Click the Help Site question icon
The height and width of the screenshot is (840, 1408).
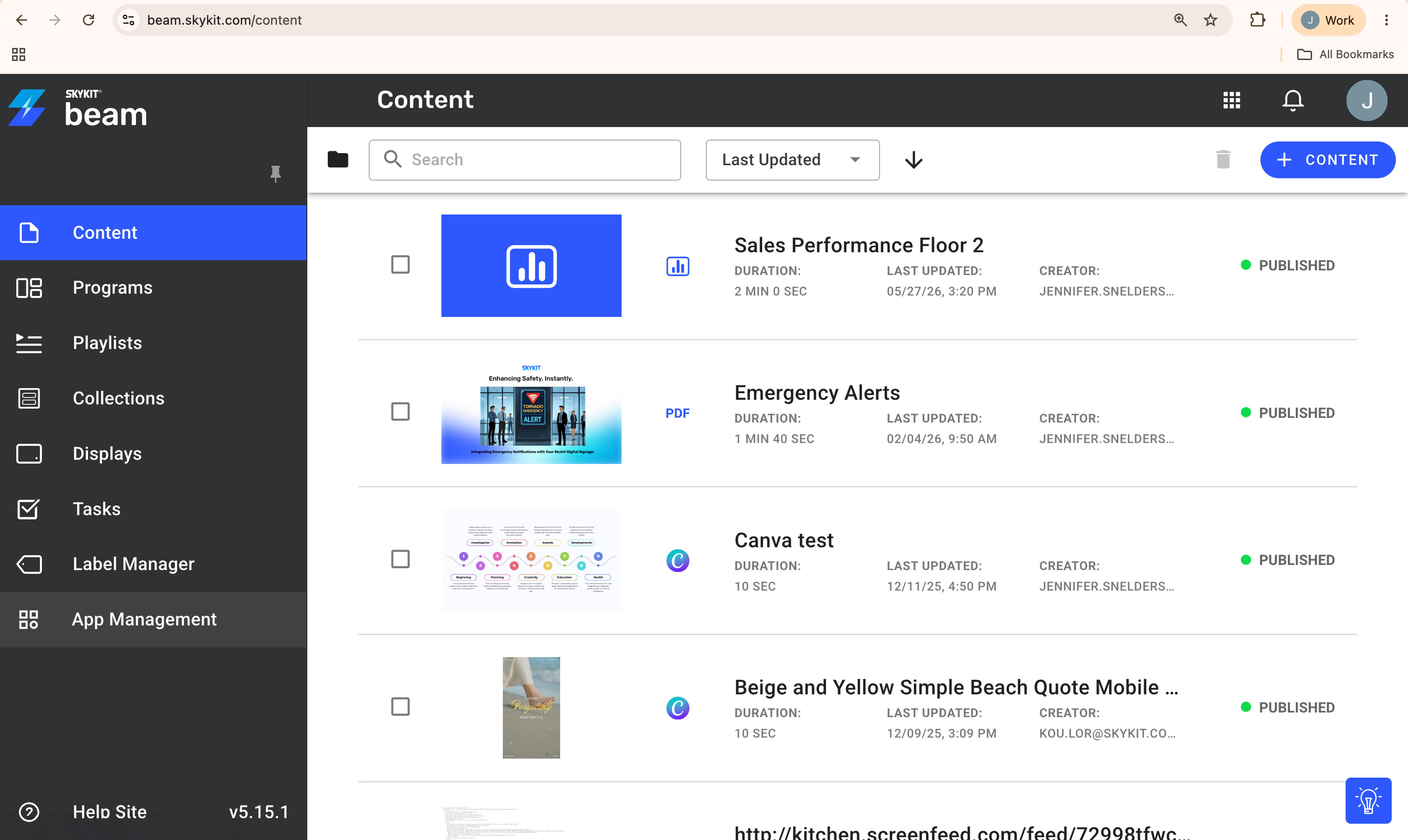pyautogui.click(x=29, y=812)
